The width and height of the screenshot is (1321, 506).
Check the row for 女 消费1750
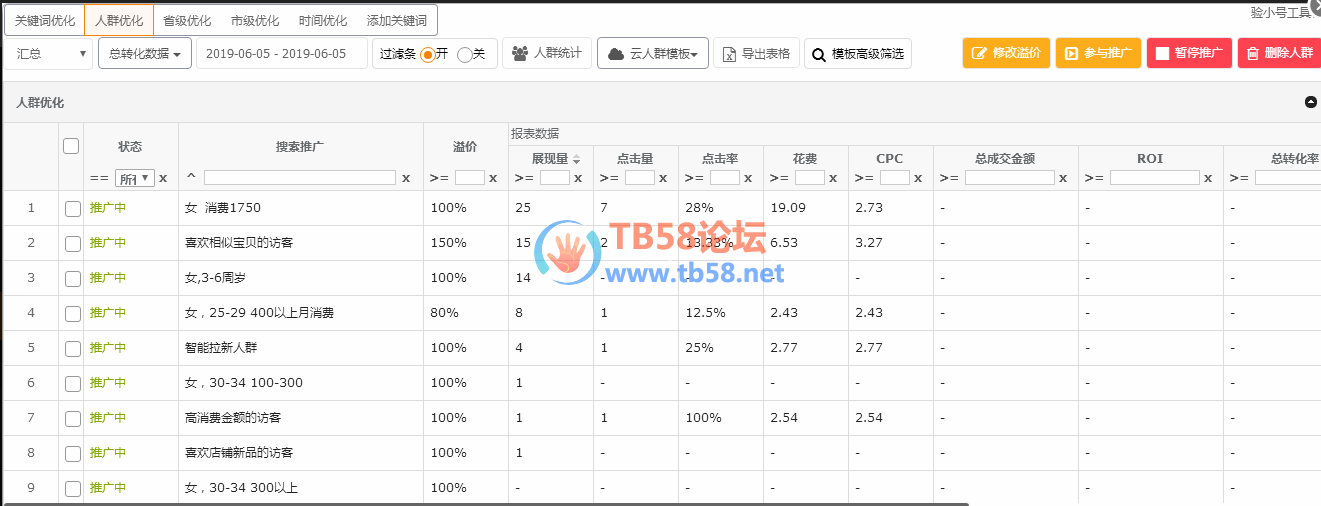pyautogui.click(x=72, y=208)
